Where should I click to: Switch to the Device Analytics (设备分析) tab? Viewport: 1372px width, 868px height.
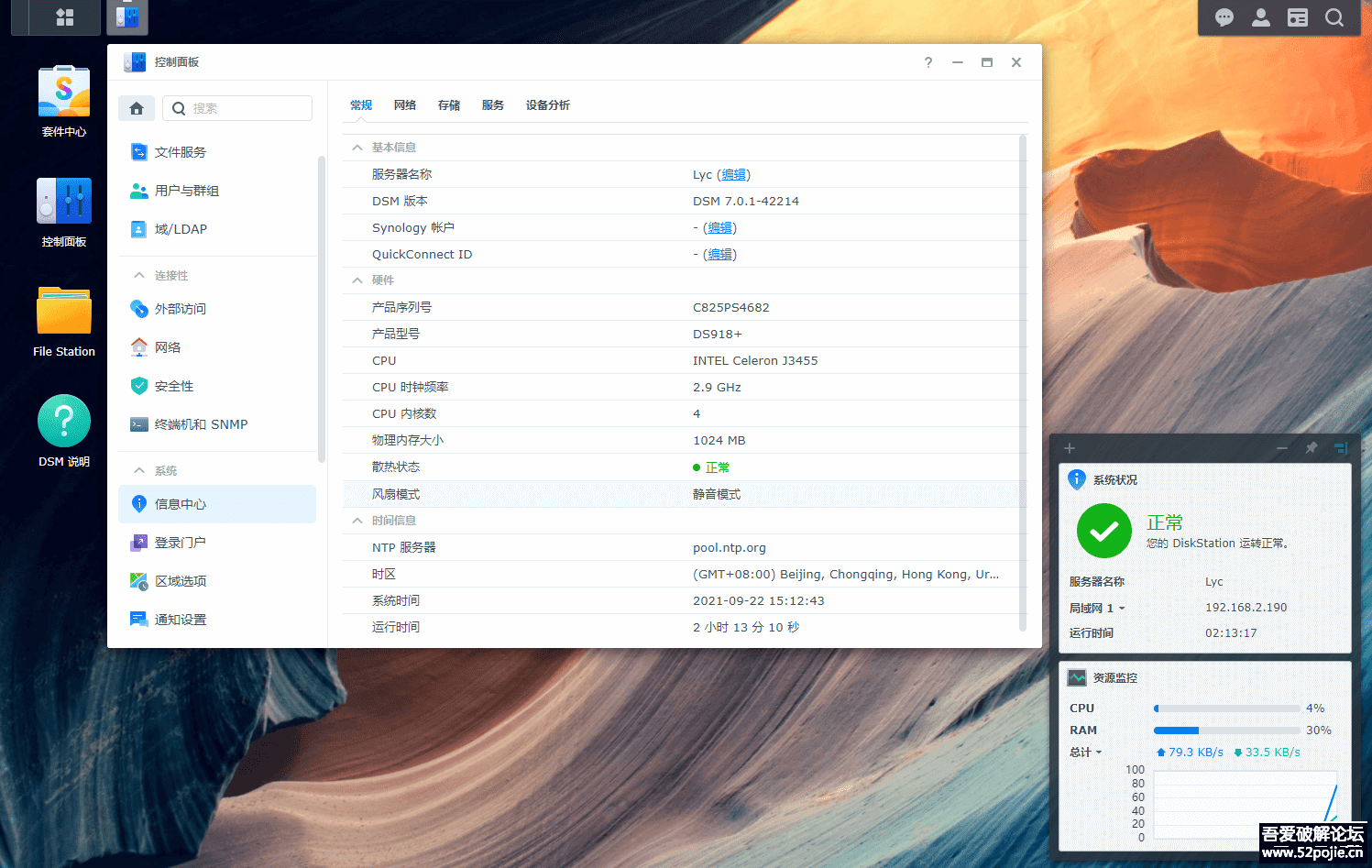click(x=548, y=105)
